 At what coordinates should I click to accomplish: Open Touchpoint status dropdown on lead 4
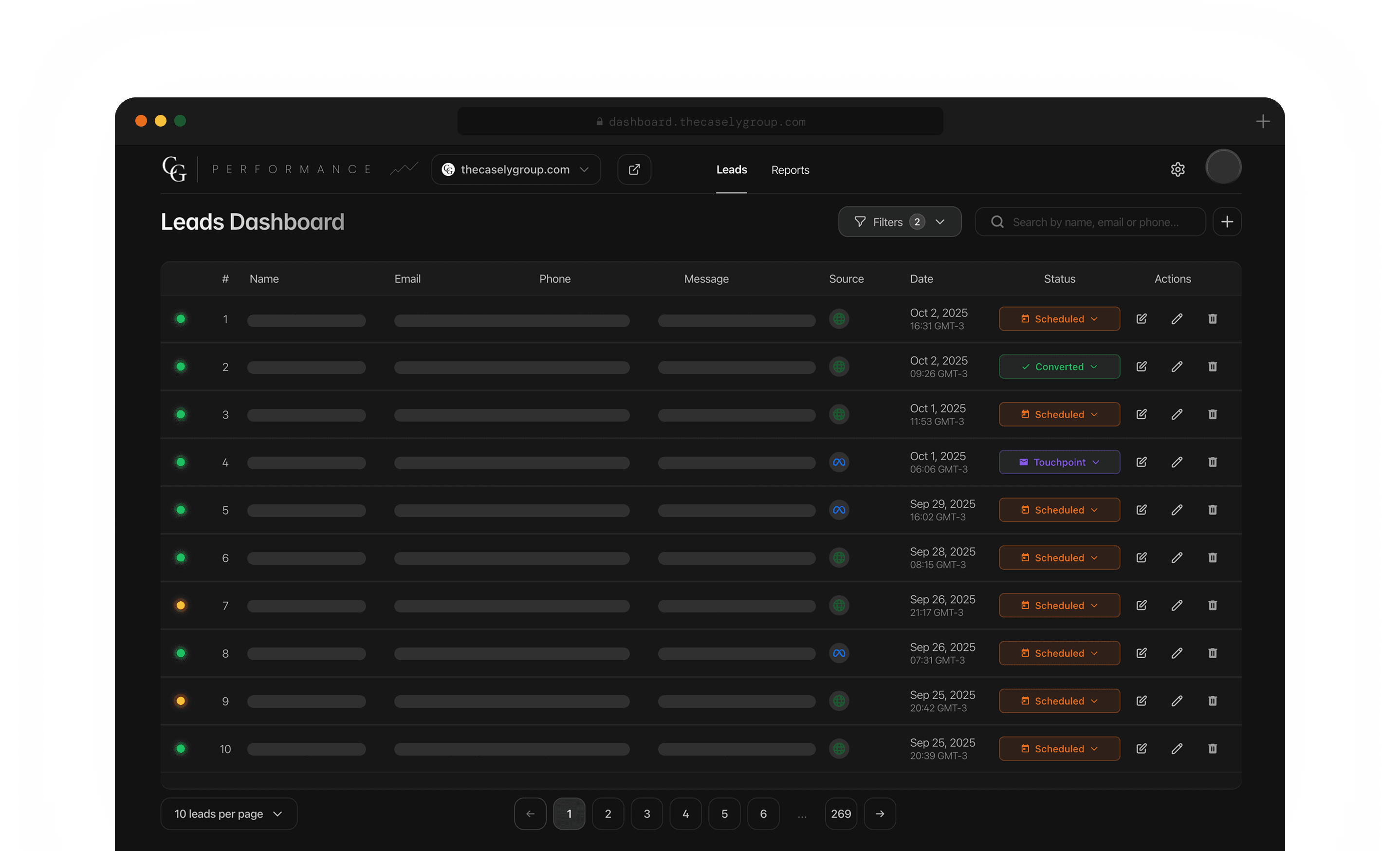[1059, 462]
